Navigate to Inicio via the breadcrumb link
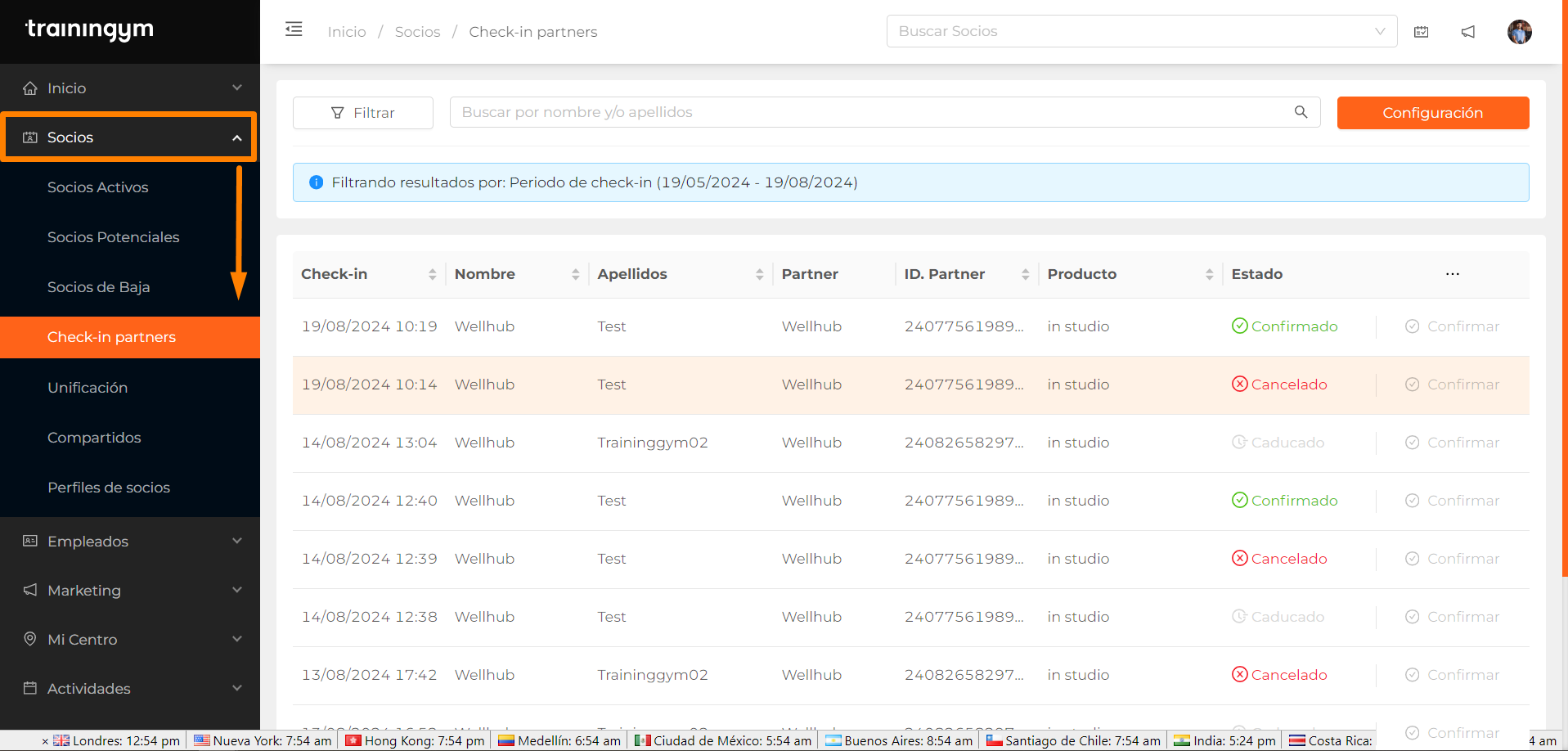This screenshot has height=751, width=1568. (346, 31)
